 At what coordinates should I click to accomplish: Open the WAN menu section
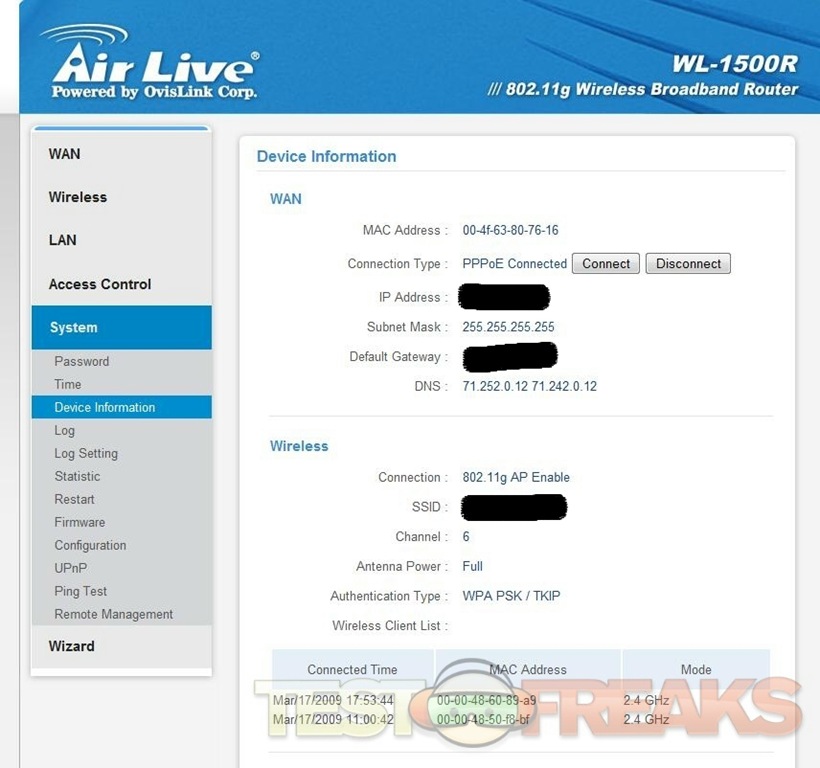[65, 154]
